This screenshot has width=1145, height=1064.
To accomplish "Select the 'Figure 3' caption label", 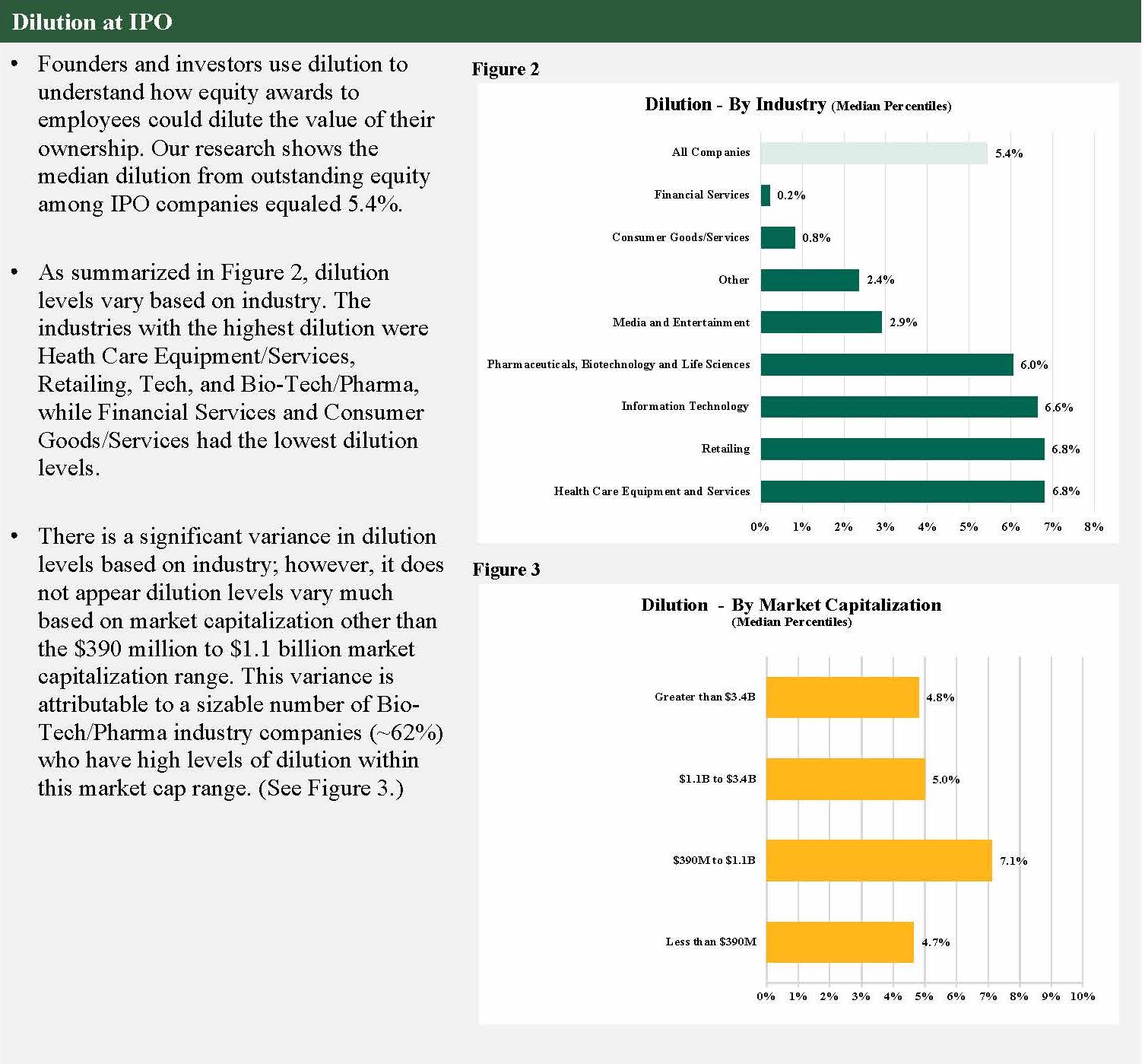I will coord(506,570).
